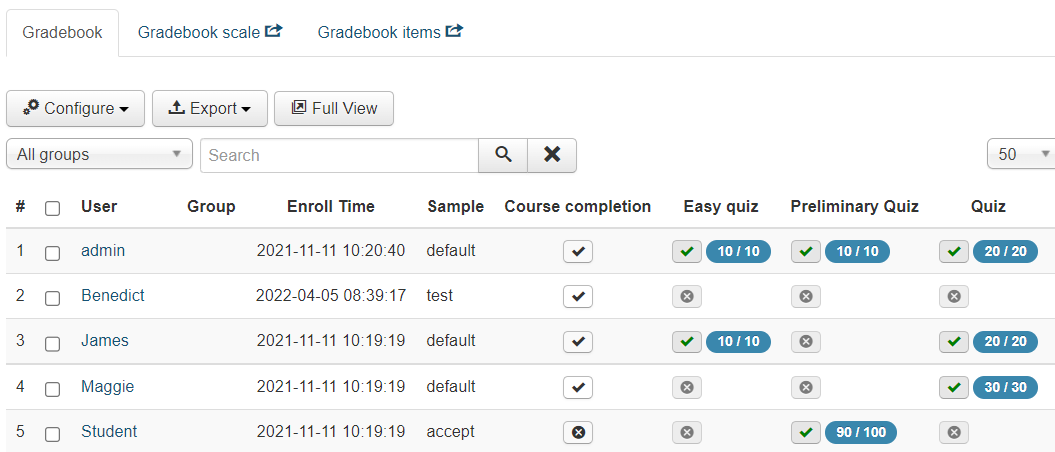
Task: Click Student's course completion X icon
Action: coord(578,433)
